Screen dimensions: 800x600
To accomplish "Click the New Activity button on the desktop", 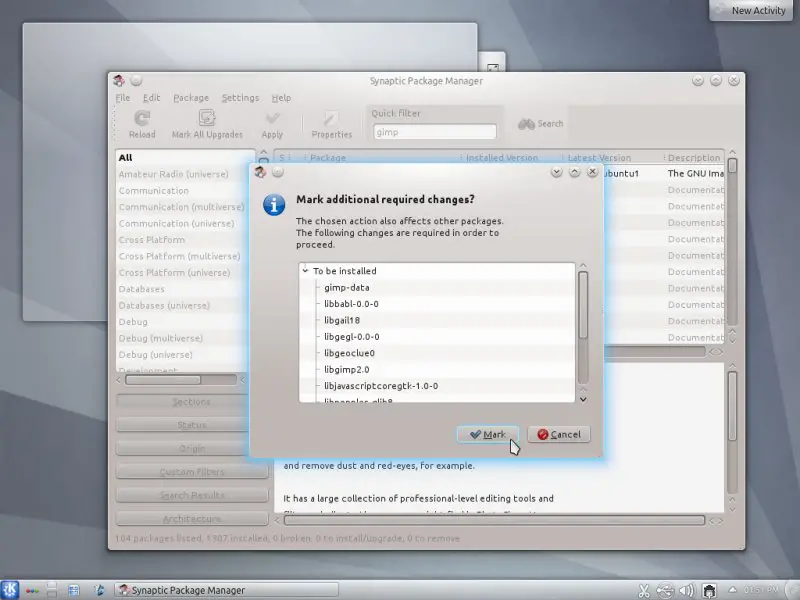I will click(x=751, y=10).
